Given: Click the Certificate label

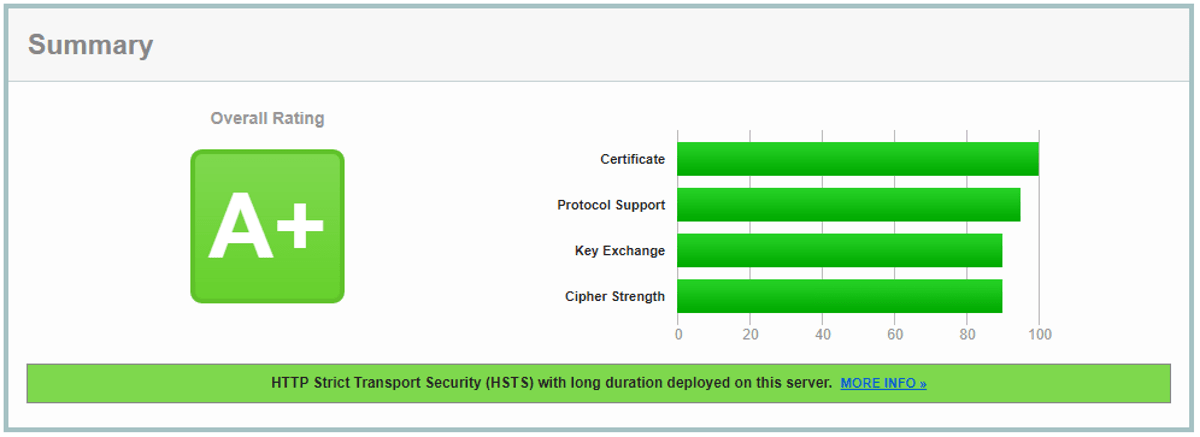Looking at the screenshot, I should point(632,159).
